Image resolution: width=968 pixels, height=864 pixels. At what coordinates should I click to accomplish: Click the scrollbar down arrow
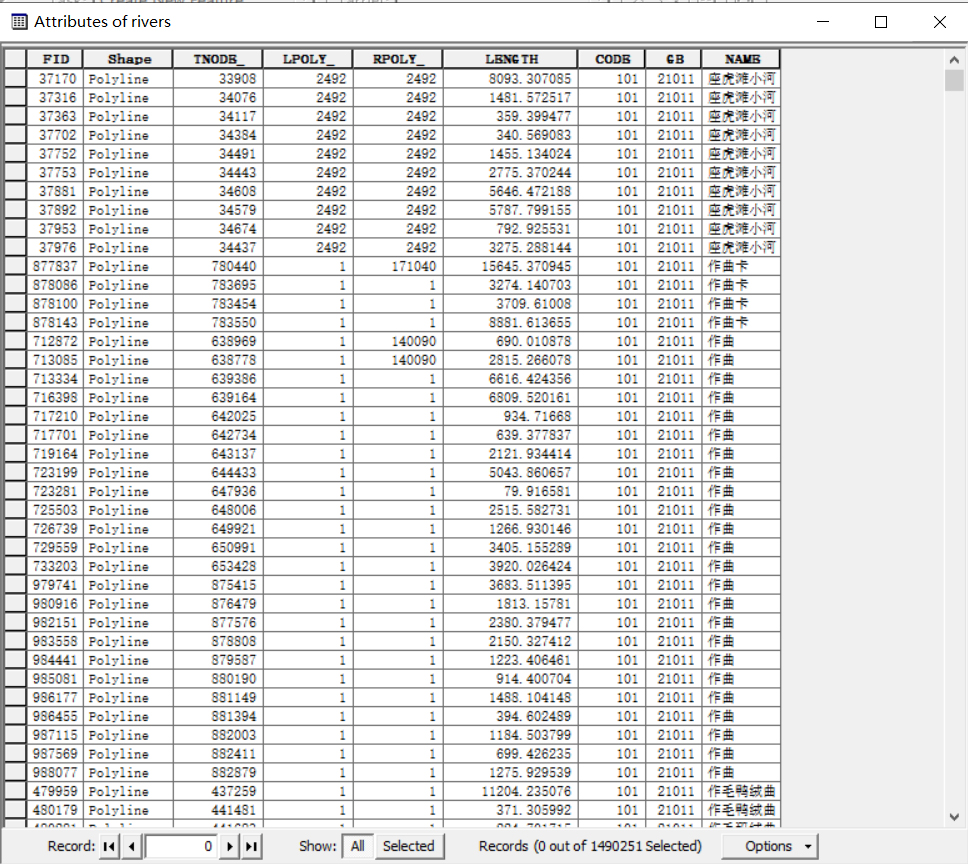point(953,817)
